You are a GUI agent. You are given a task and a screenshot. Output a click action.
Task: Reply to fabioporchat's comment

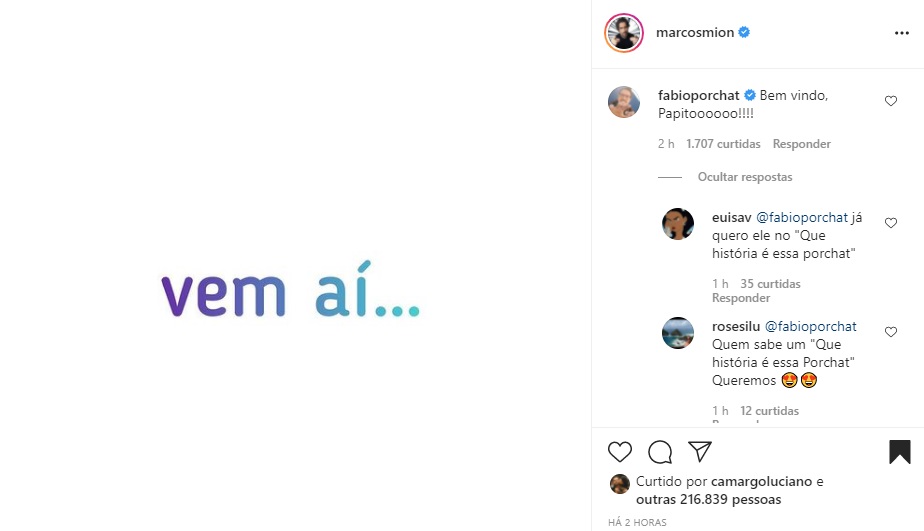pyautogui.click(x=801, y=144)
